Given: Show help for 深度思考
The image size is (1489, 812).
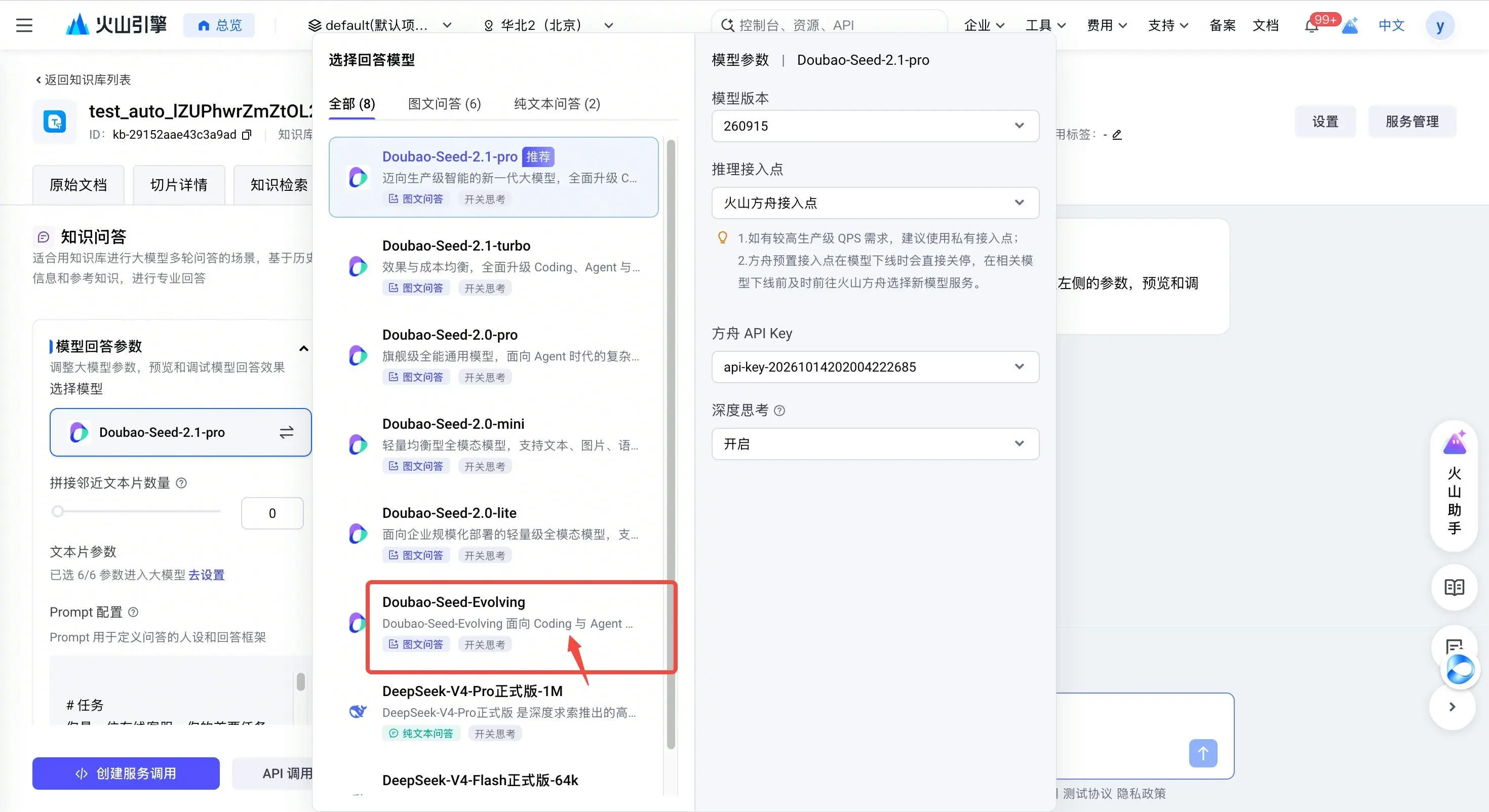Looking at the screenshot, I should [779, 411].
